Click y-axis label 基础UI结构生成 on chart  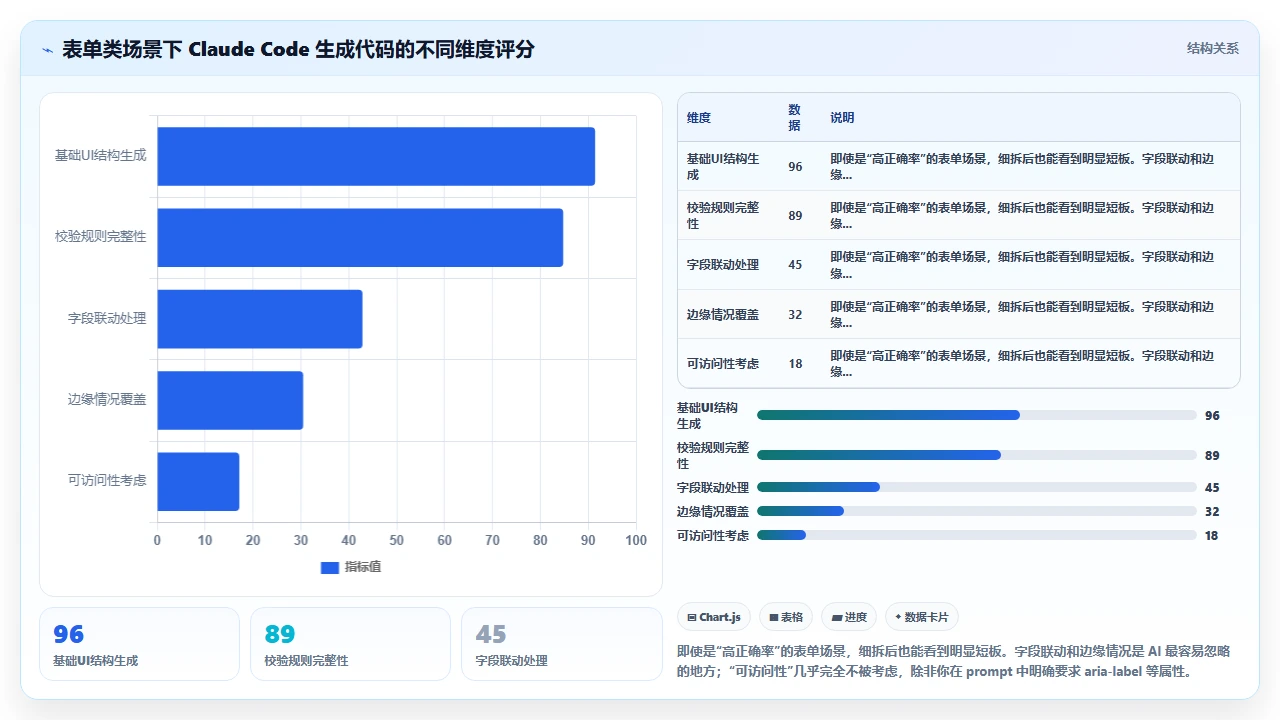click(x=100, y=155)
